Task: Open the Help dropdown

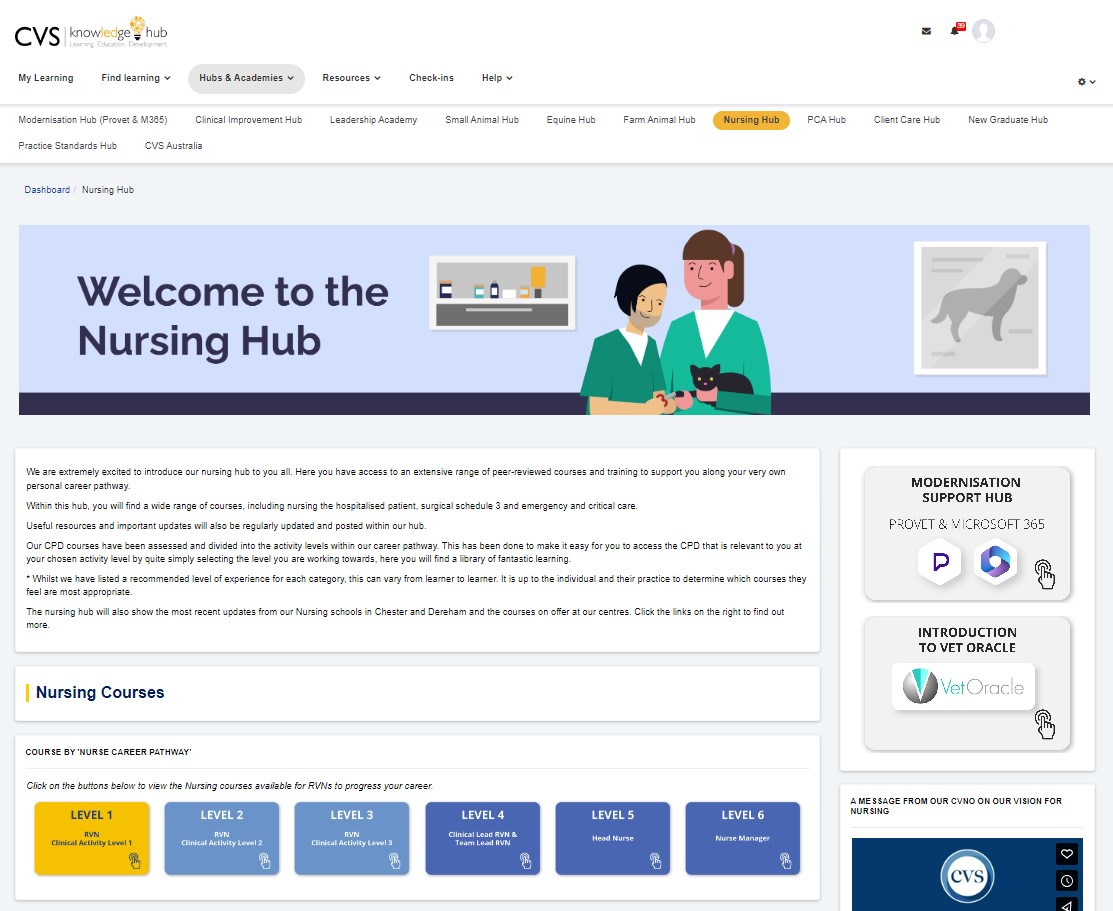Action: pyautogui.click(x=496, y=77)
